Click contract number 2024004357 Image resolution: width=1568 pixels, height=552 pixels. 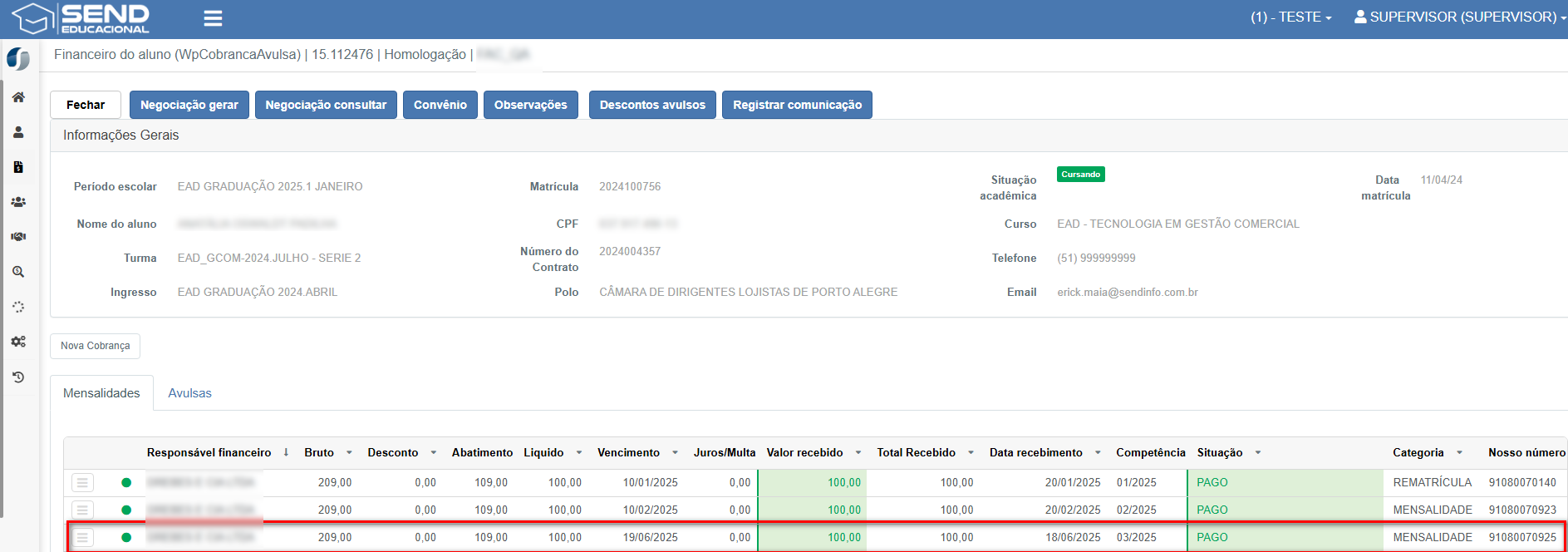pyautogui.click(x=630, y=251)
